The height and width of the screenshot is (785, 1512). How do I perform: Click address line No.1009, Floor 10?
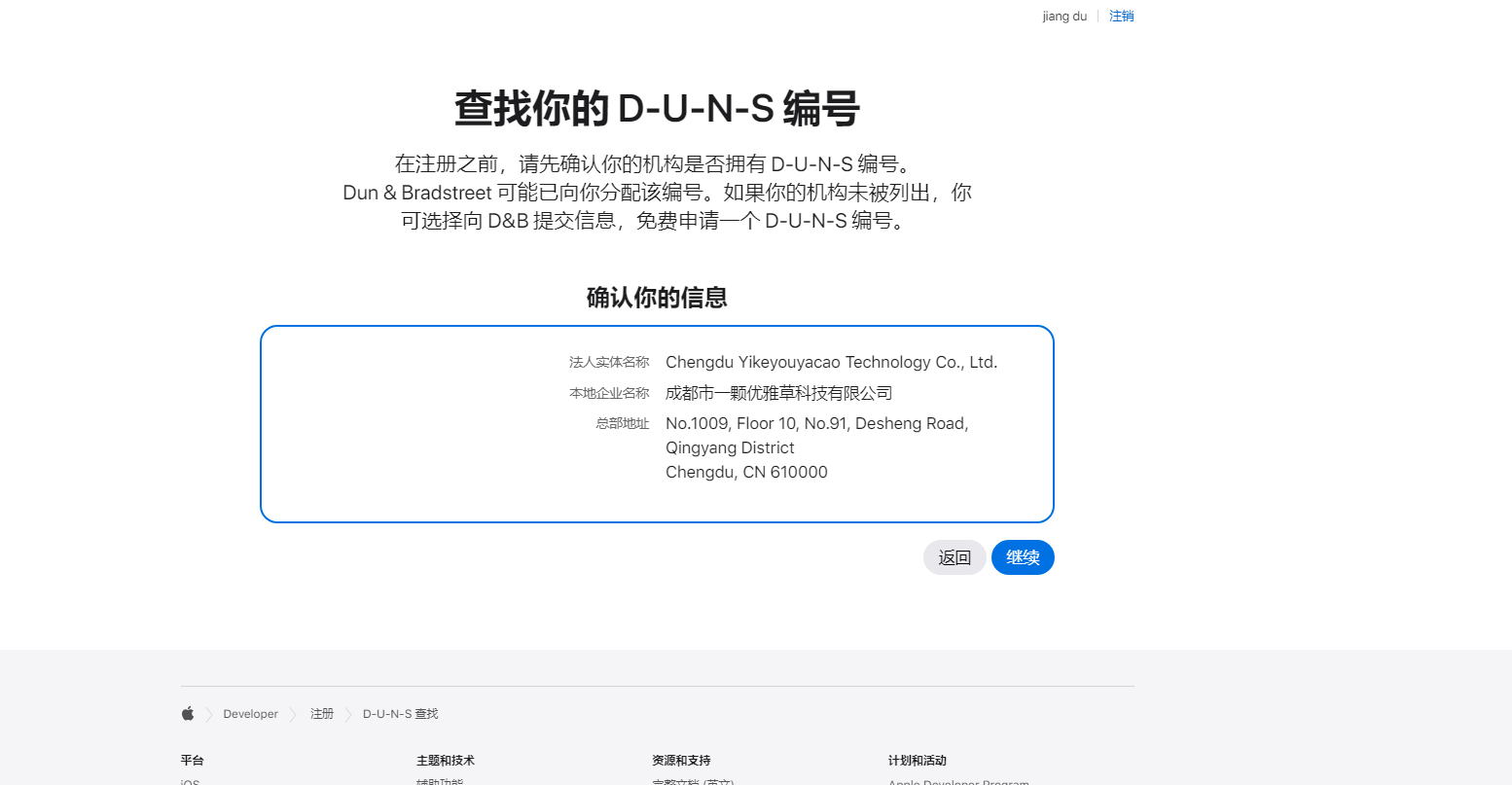pyautogui.click(x=817, y=423)
